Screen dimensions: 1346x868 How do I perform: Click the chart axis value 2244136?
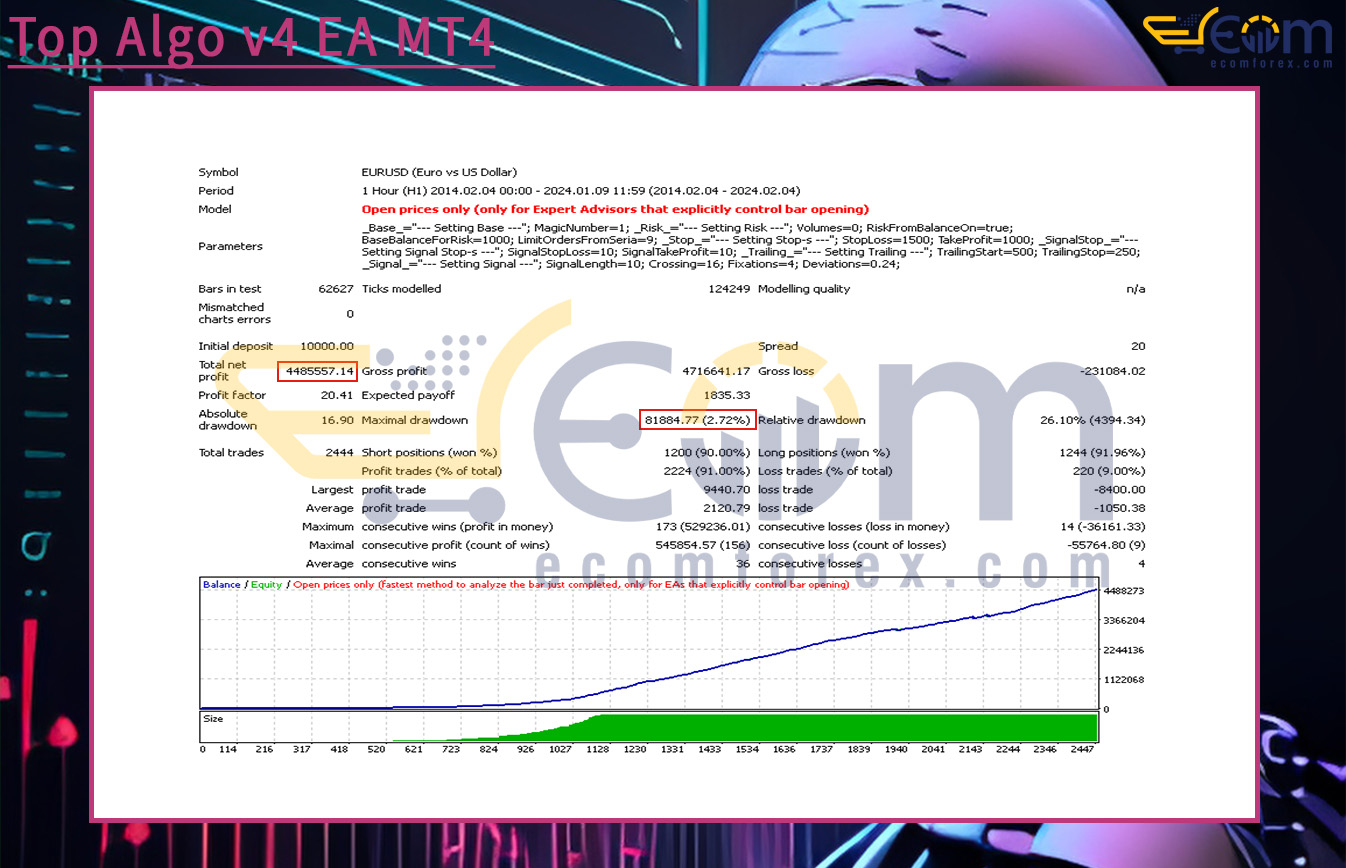[1123, 650]
